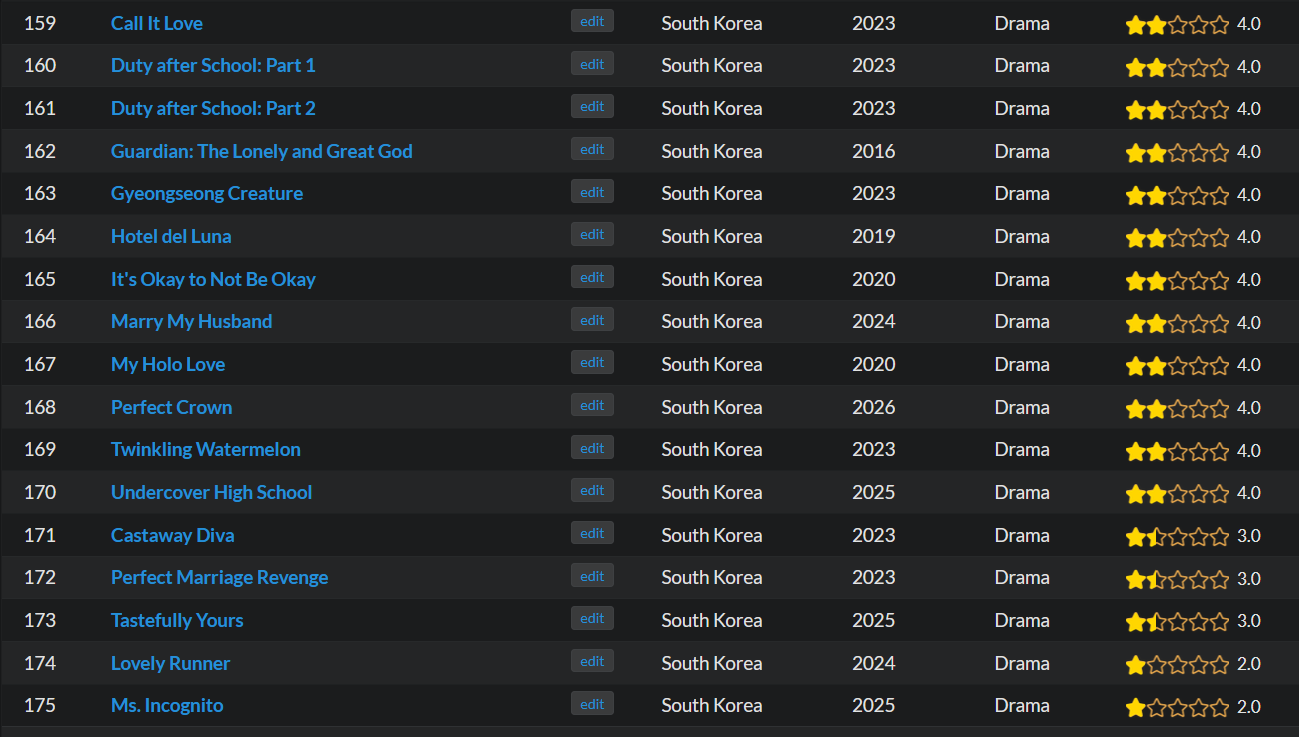Click edit for Tastefully Yours
This screenshot has width=1299, height=737.
pyautogui.click(x=592, y=618)
